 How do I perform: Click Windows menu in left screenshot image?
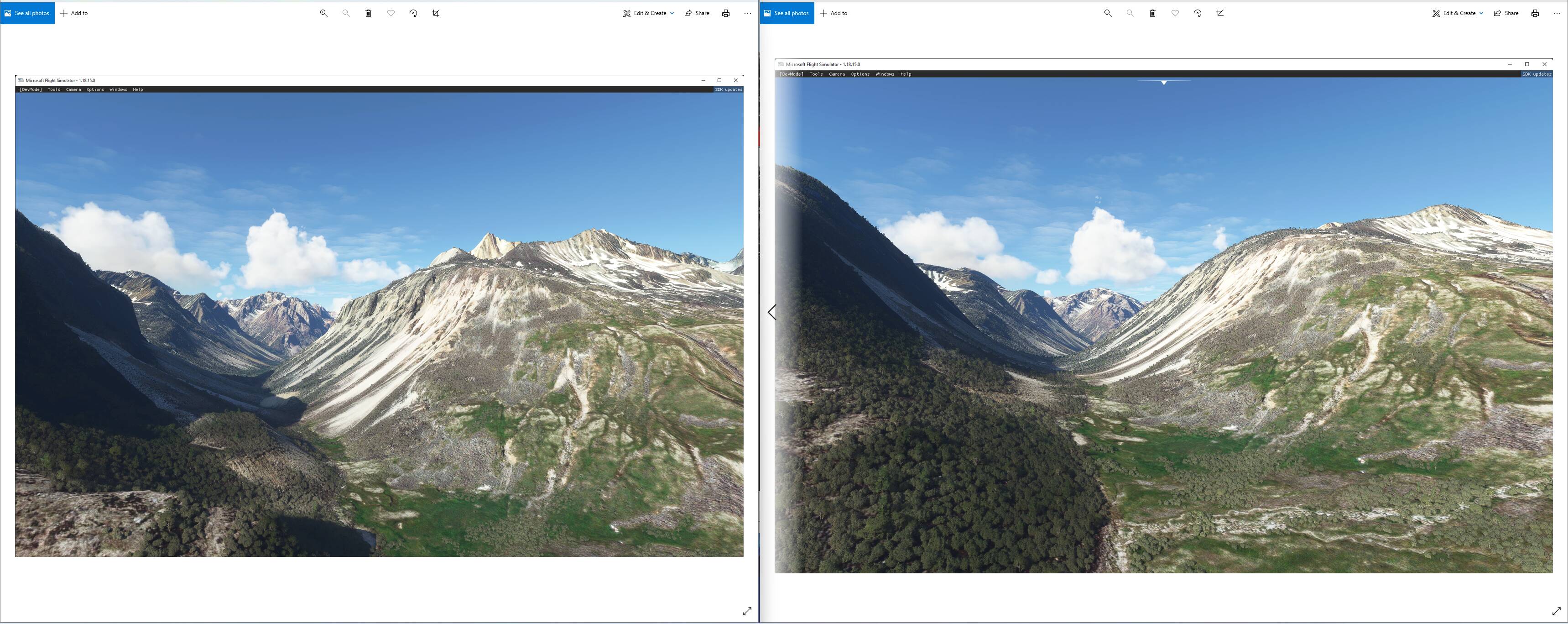118,89
